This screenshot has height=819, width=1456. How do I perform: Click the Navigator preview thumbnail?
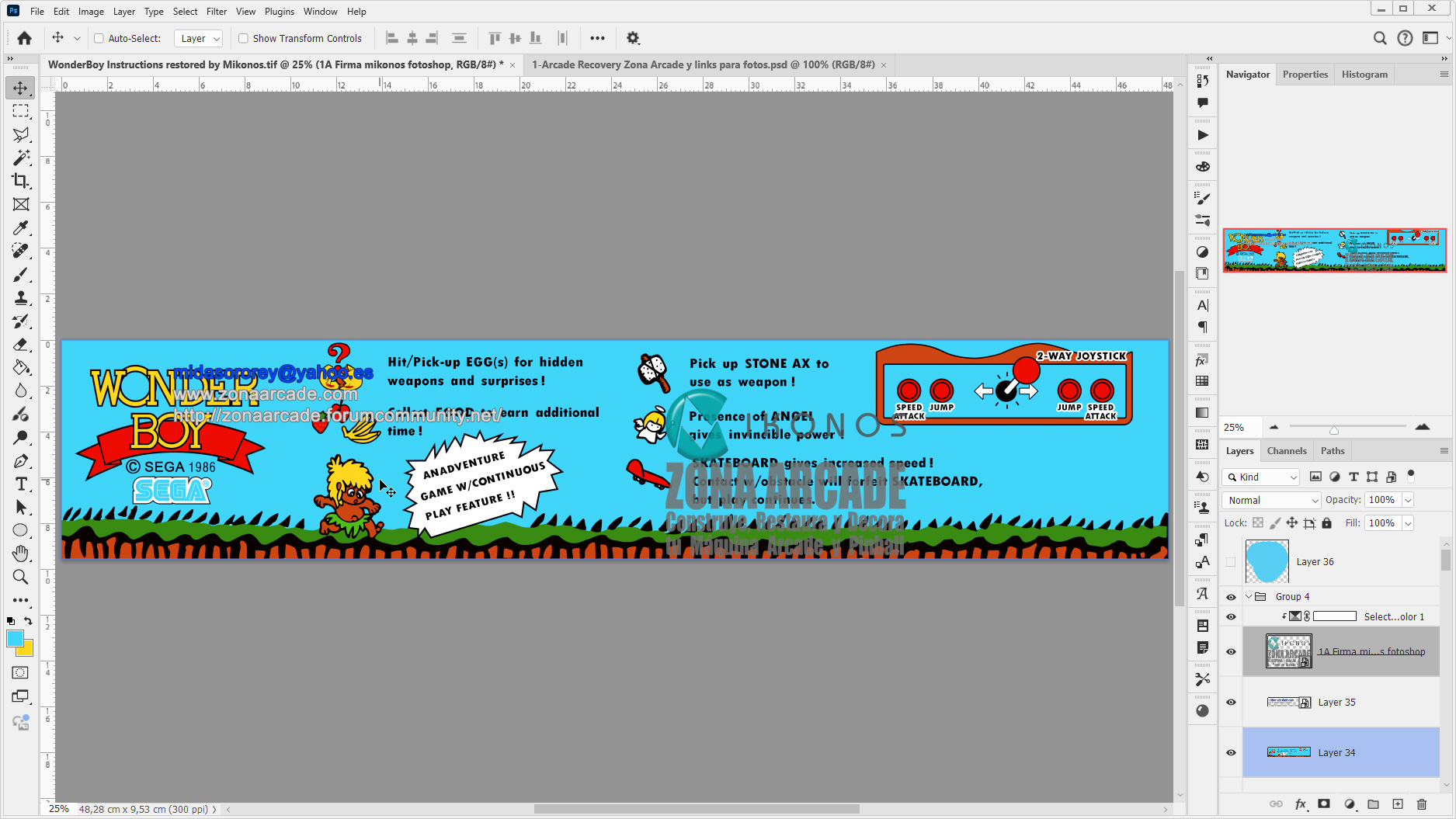(x=1334, y=250)
